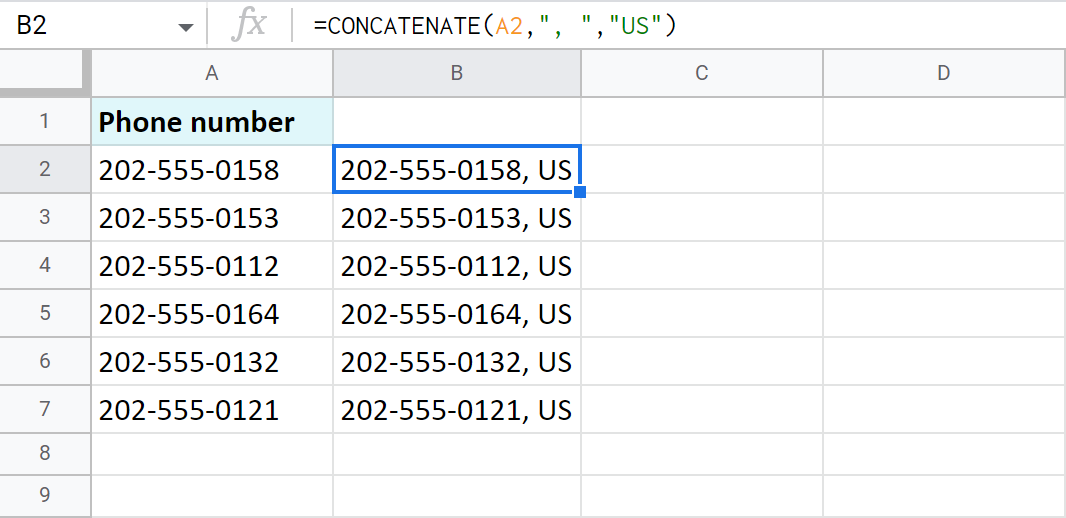Select cell showing 202-555-0153, US
The height and width of the screenshot is (518, 1066).
pos(457,217)
